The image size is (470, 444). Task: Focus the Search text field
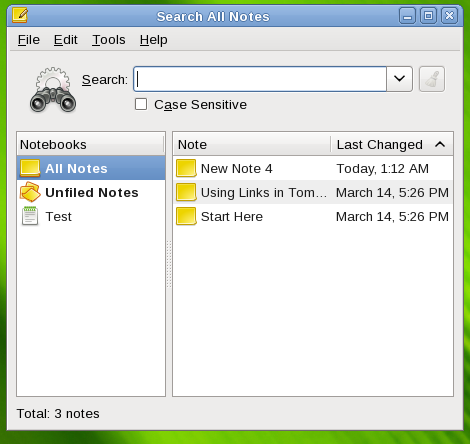point(260,79)
